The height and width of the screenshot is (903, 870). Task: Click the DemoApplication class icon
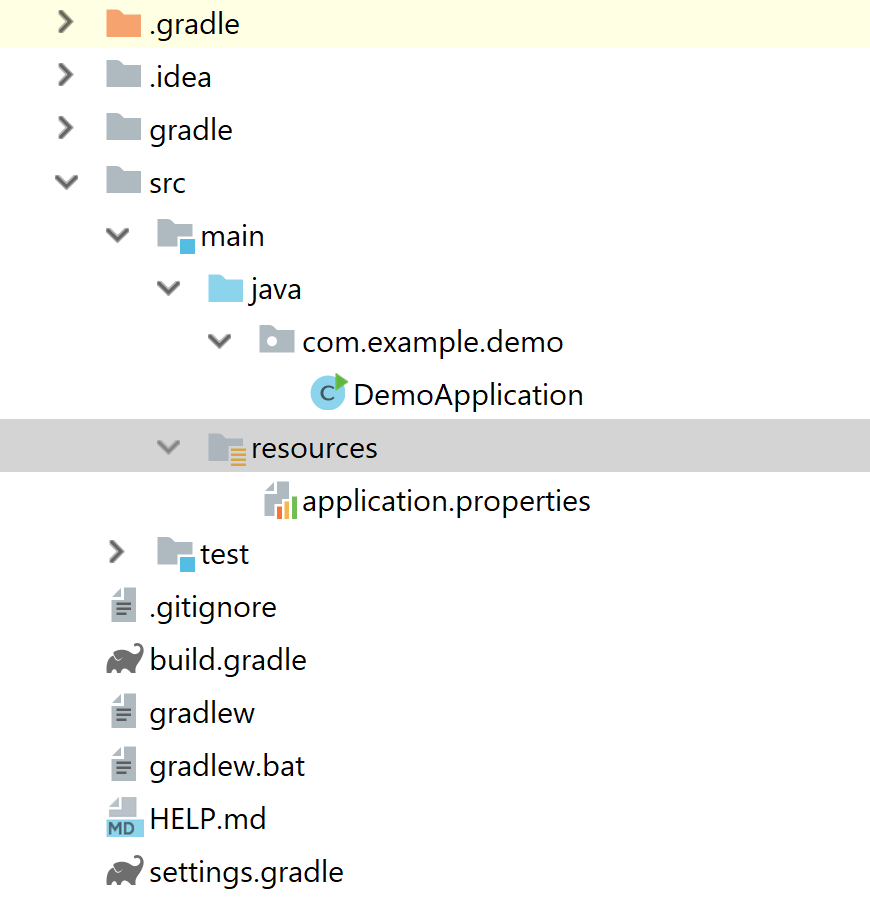click(328, 393)
